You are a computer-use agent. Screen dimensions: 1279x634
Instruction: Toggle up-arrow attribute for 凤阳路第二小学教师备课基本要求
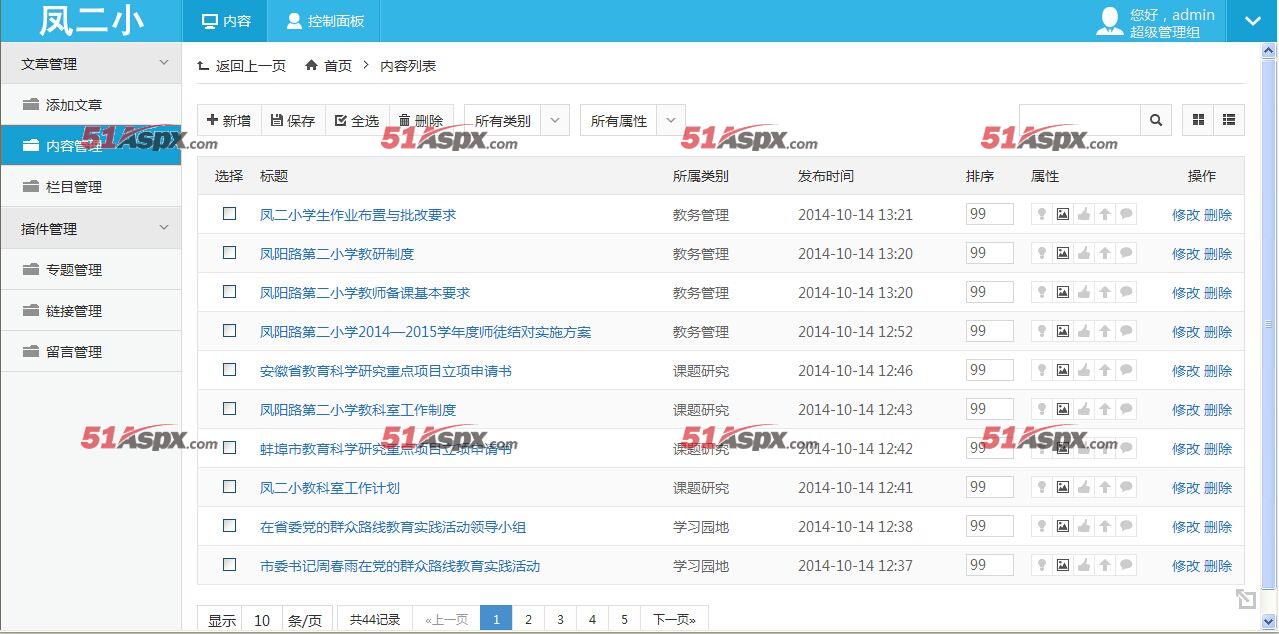coord(1105,292)
